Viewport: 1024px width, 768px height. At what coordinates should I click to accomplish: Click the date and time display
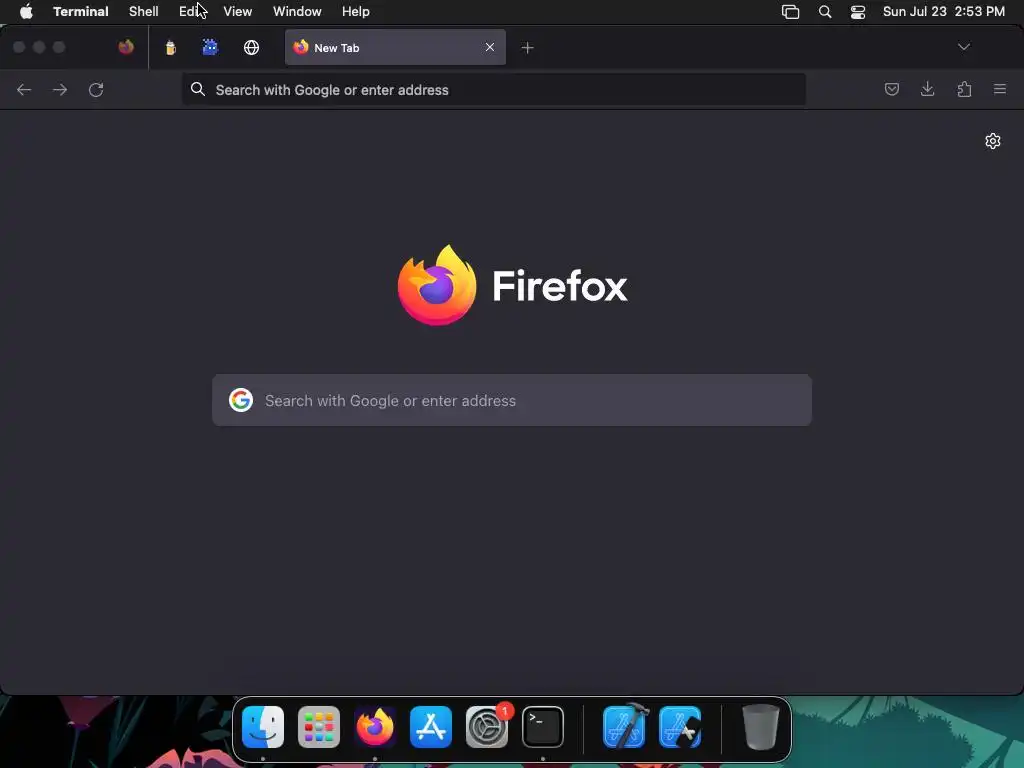pyautogui.click(x=944, y=12)
